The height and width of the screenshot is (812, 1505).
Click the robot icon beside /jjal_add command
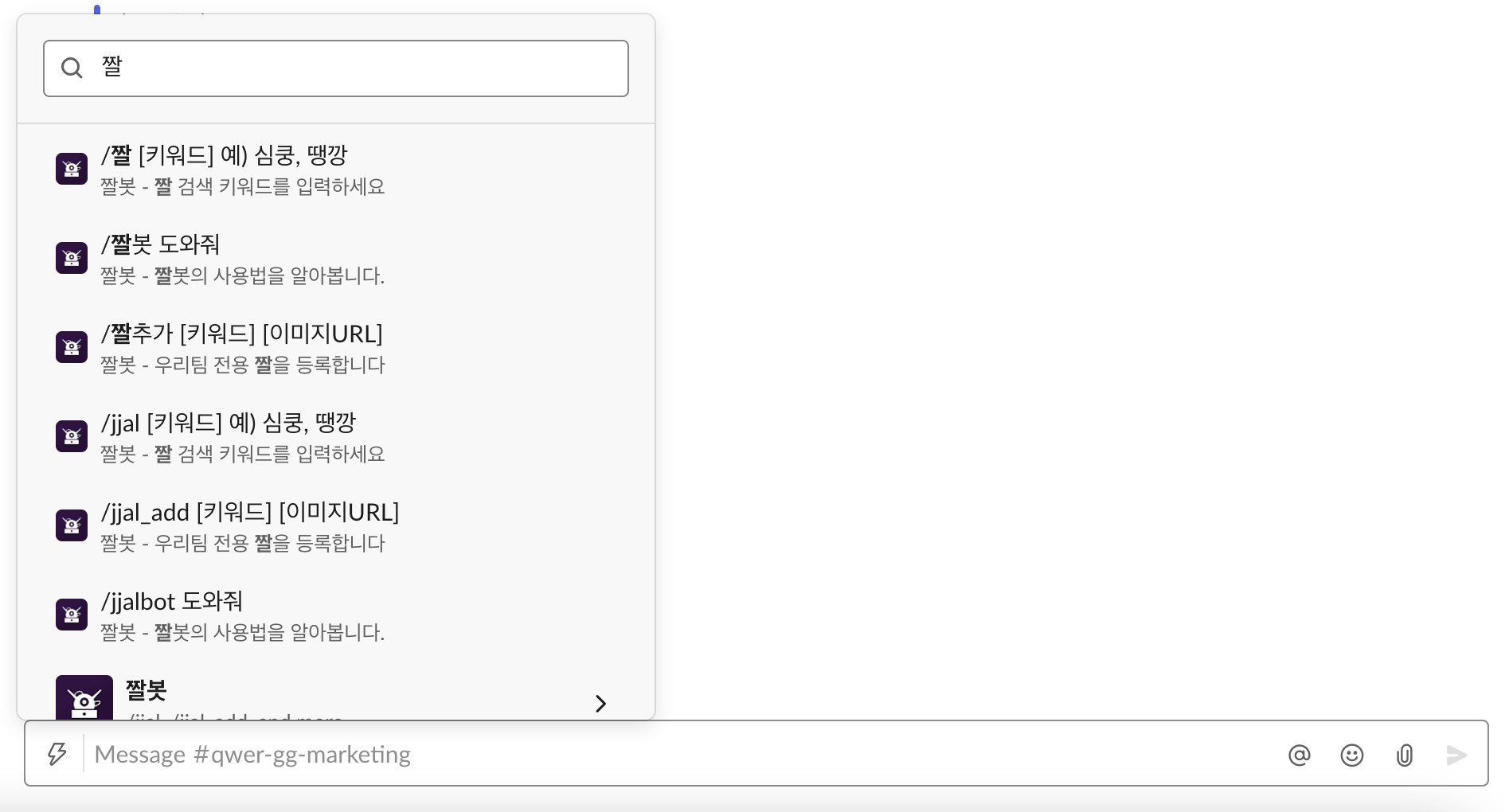(72, 525)
